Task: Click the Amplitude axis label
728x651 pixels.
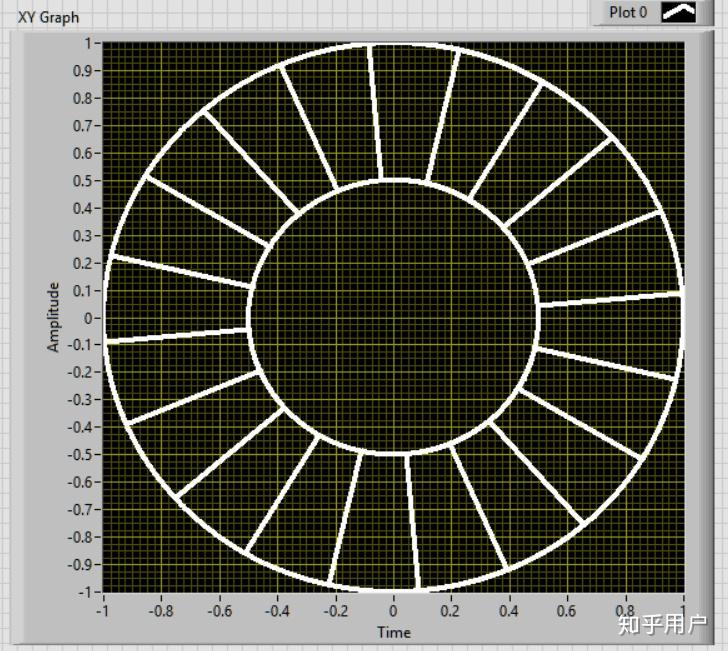Action: (54, 317)
